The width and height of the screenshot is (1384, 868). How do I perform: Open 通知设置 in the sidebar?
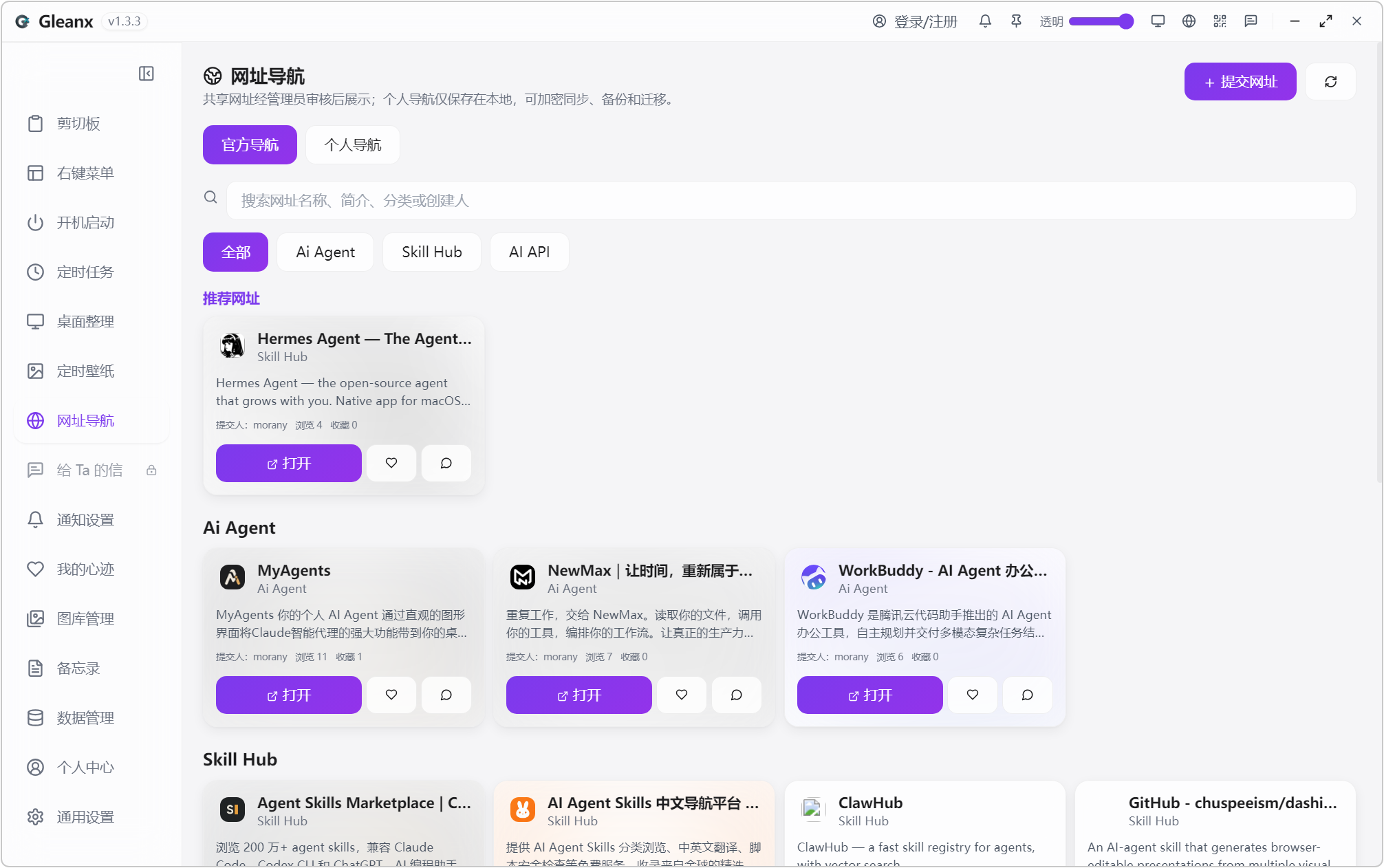point(92,519)
